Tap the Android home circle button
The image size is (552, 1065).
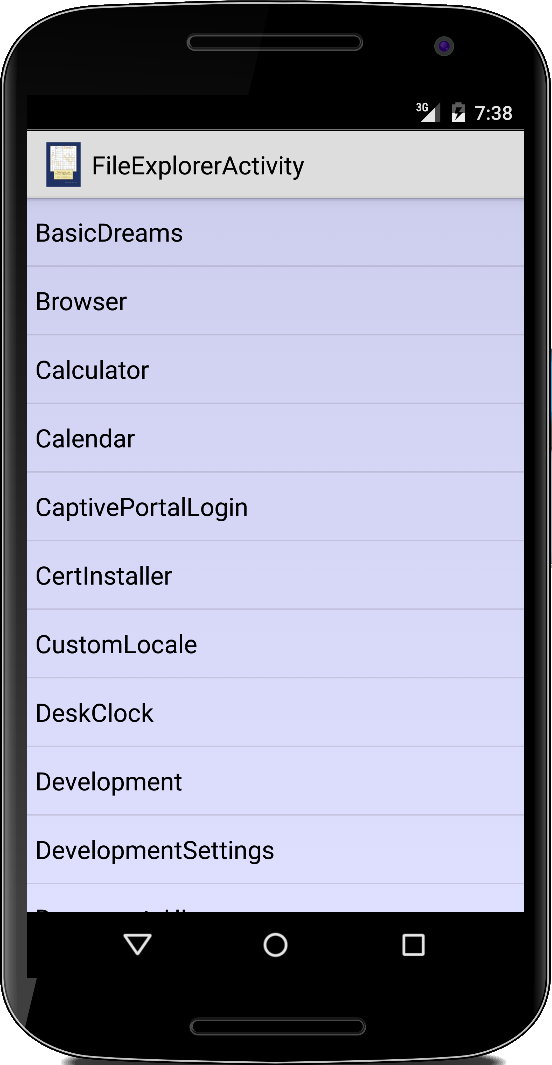276,945
